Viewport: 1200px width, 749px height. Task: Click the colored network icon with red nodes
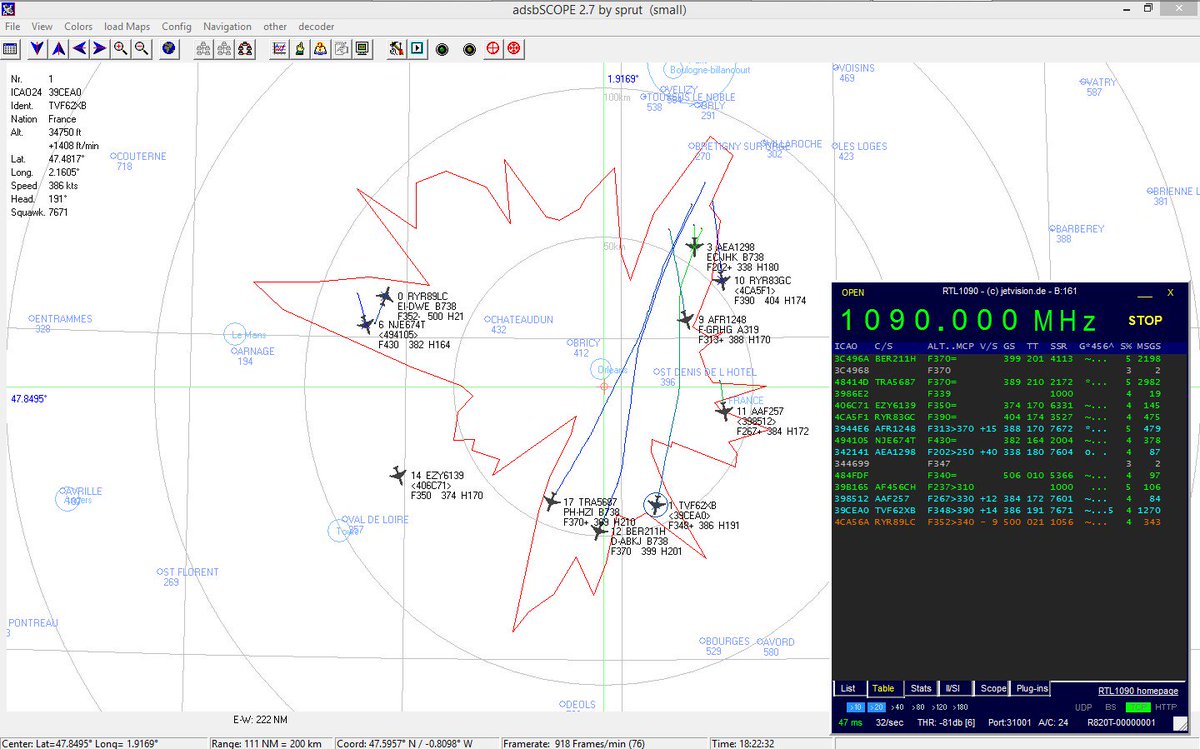tap(245, 47)
